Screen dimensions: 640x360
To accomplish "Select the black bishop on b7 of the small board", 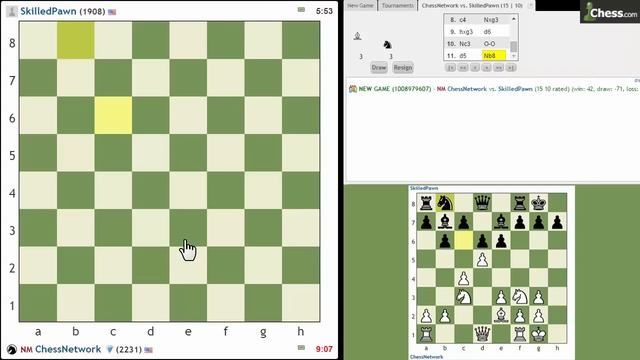I will [445, 222].
